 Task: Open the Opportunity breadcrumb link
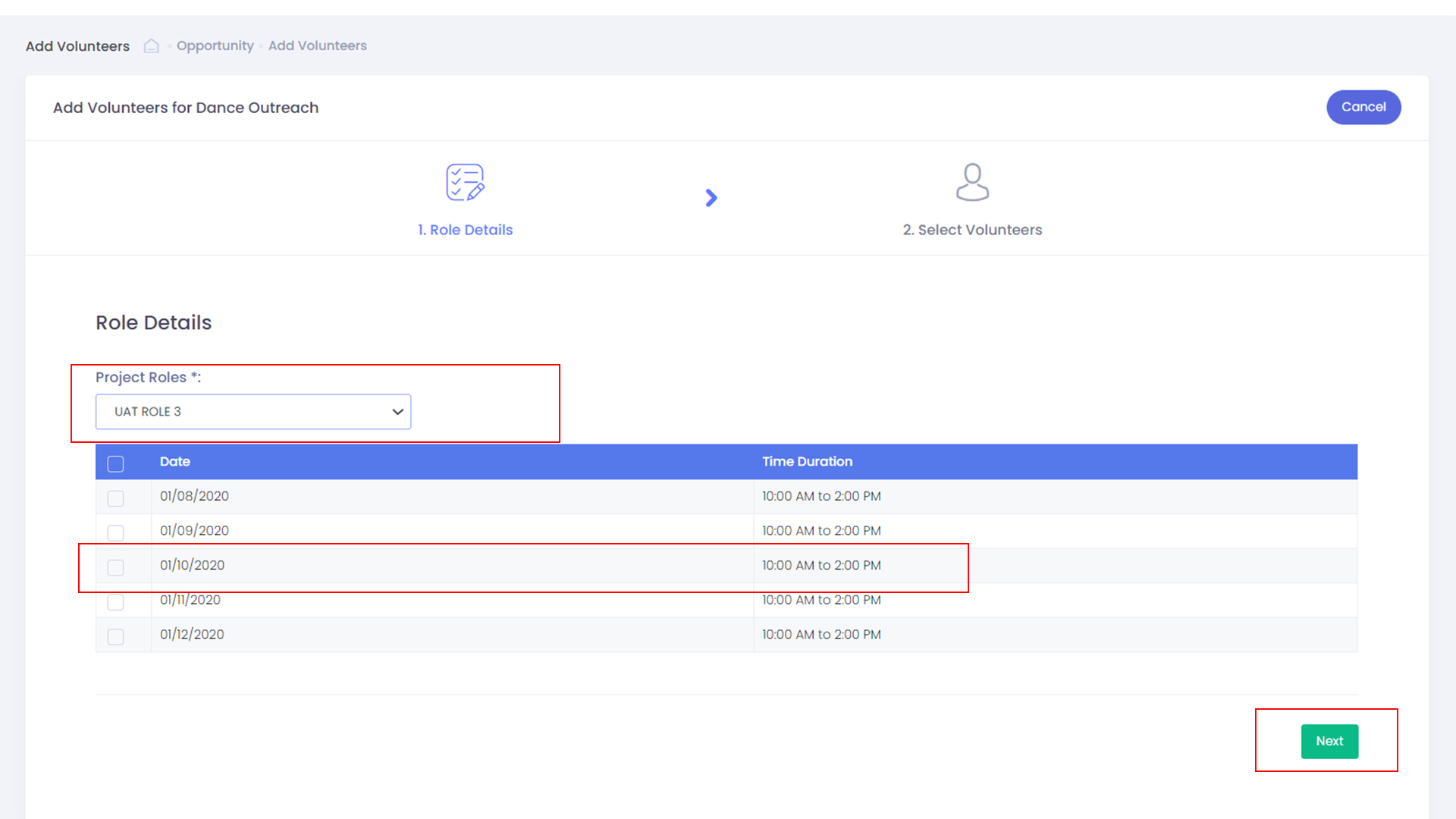point(215,45)
